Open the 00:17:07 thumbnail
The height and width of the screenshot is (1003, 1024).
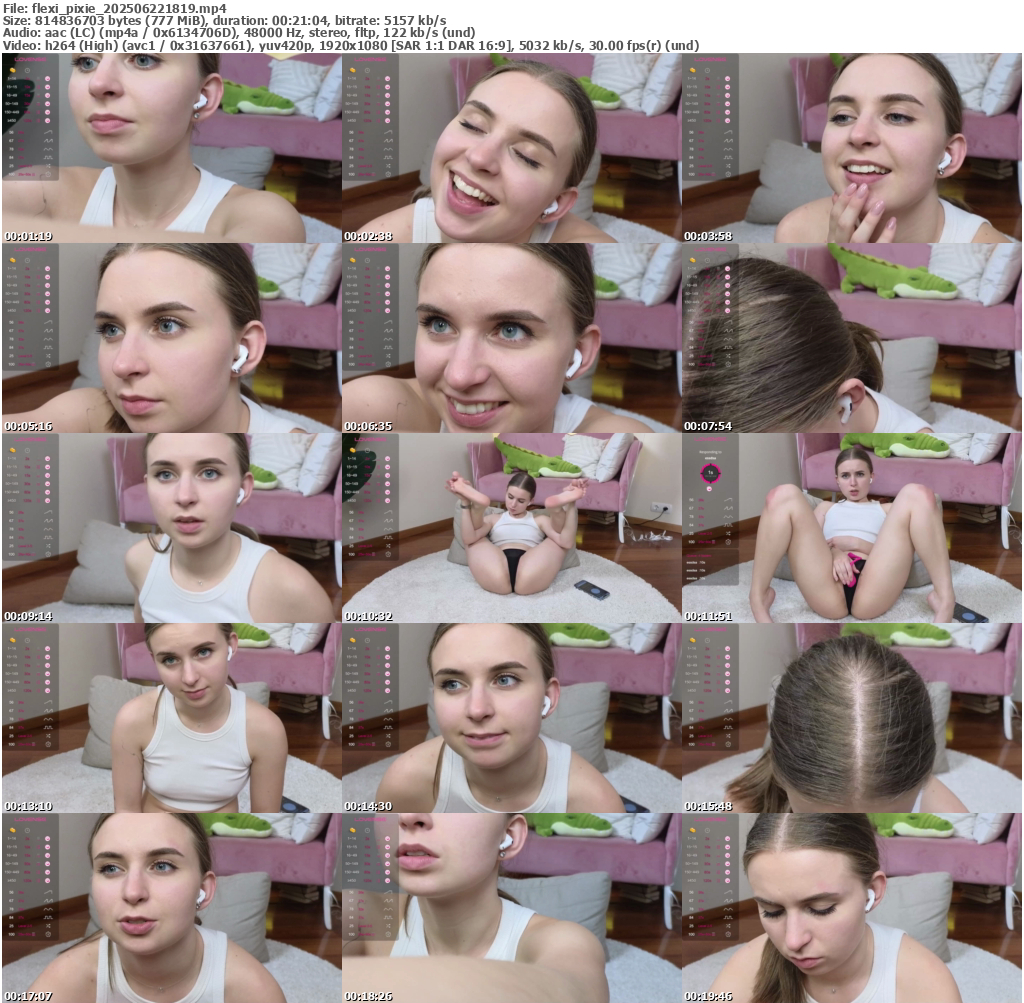click(171, 908)
